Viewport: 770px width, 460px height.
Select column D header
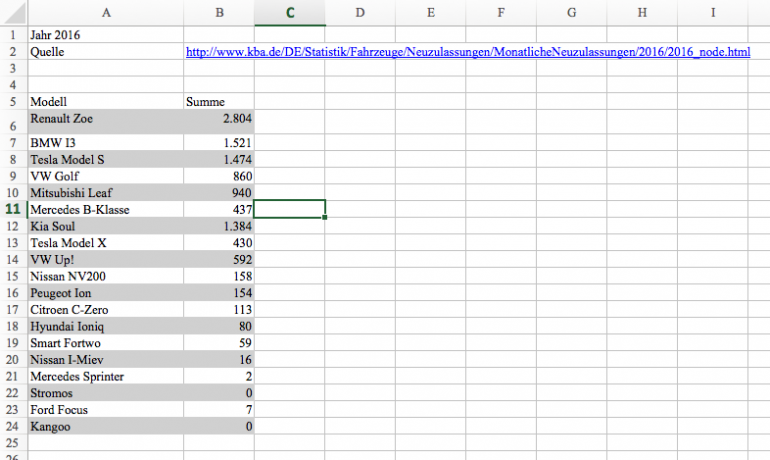[x=360, y=13]
